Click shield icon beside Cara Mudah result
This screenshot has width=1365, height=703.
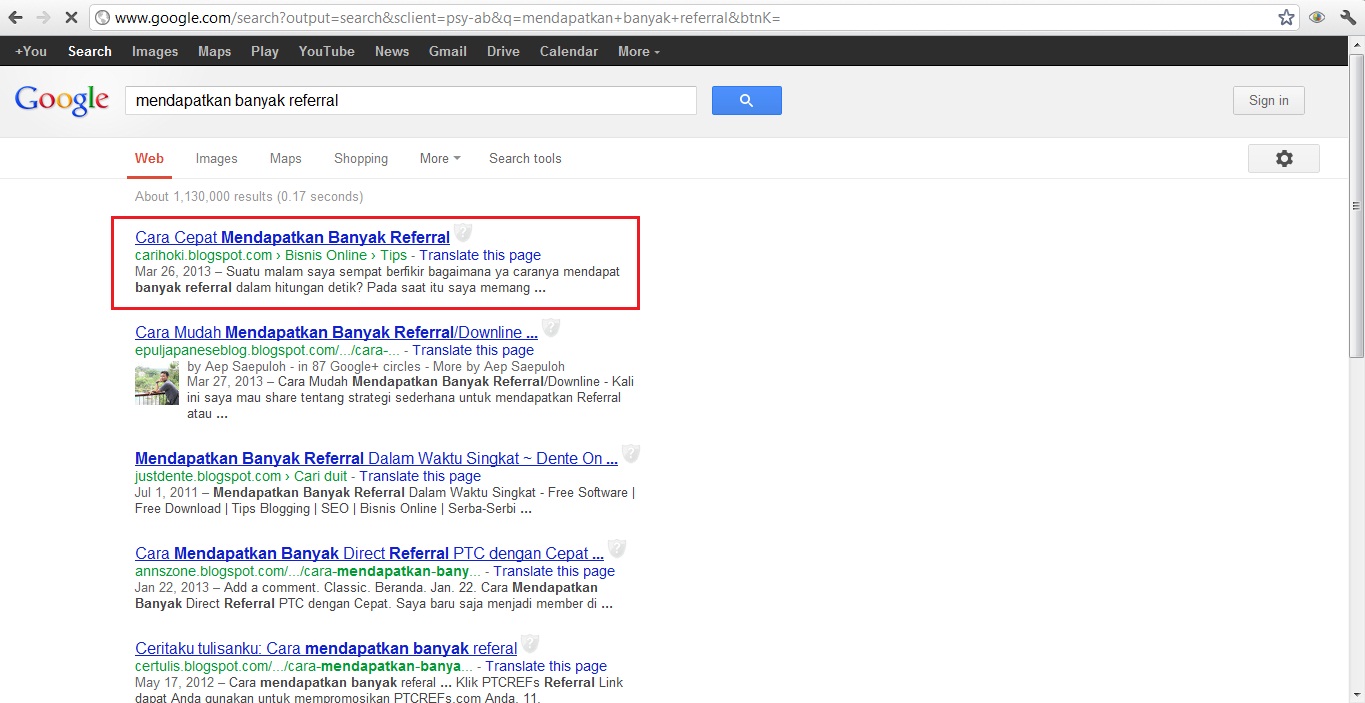(551, 328)
